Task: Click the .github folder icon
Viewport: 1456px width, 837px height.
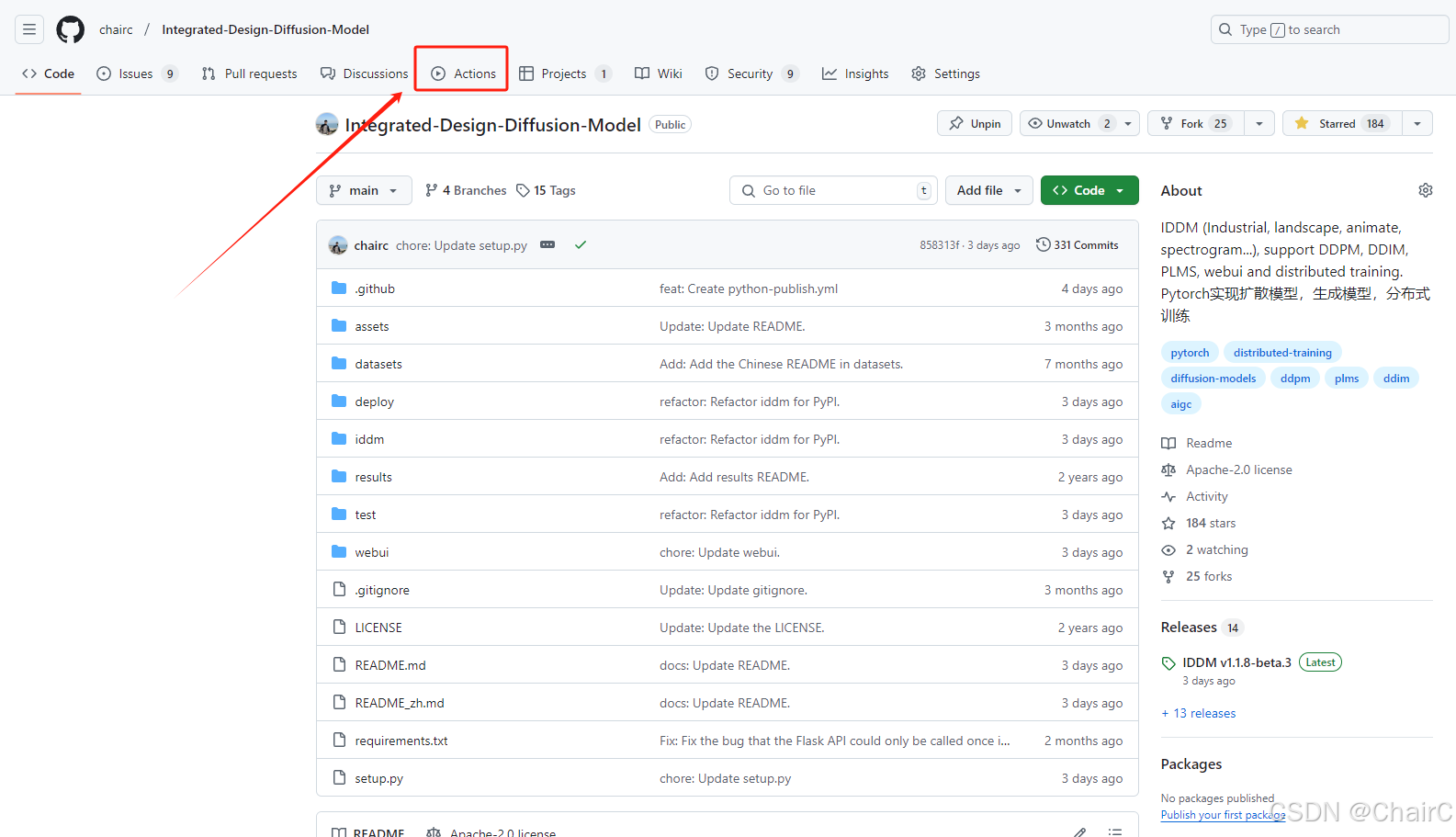Action: pyautogui.click(x=339, y=288)
